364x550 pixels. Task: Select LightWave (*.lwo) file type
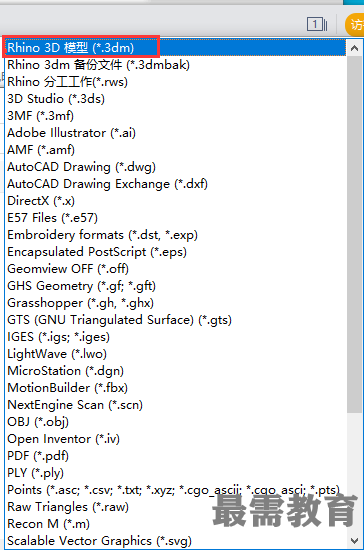175,354
